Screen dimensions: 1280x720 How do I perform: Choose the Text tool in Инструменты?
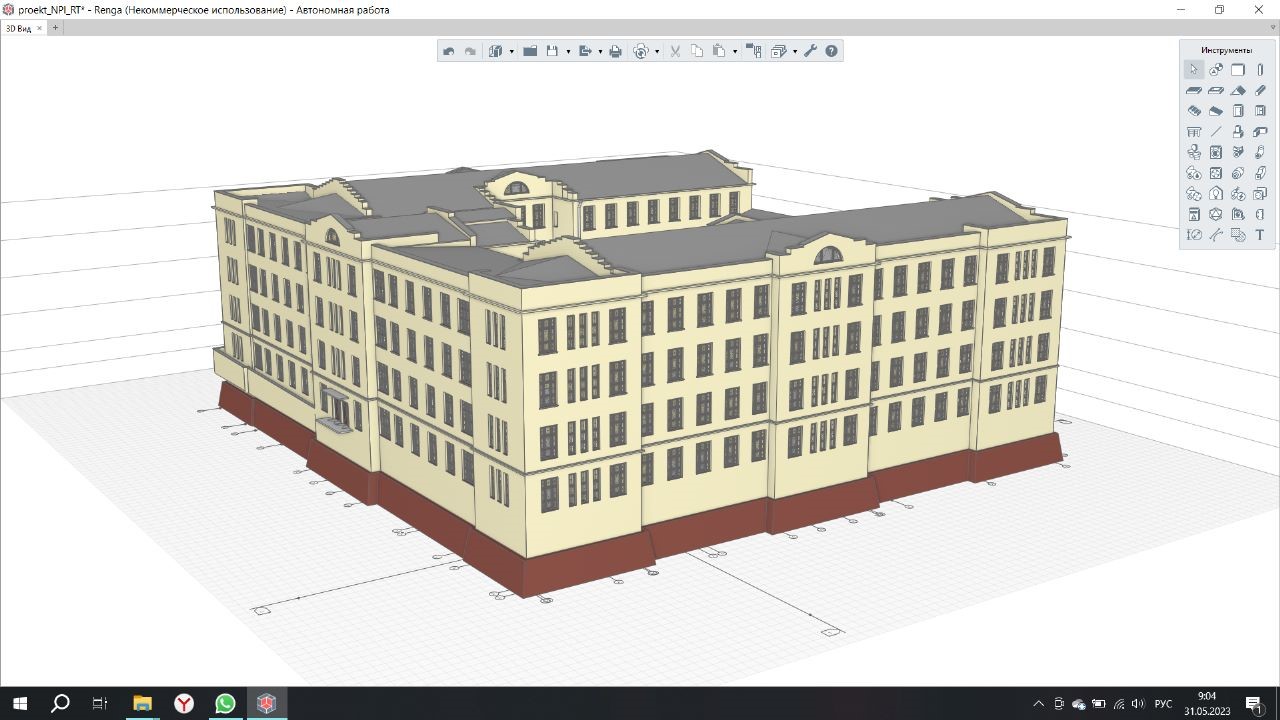(1260, 236)
